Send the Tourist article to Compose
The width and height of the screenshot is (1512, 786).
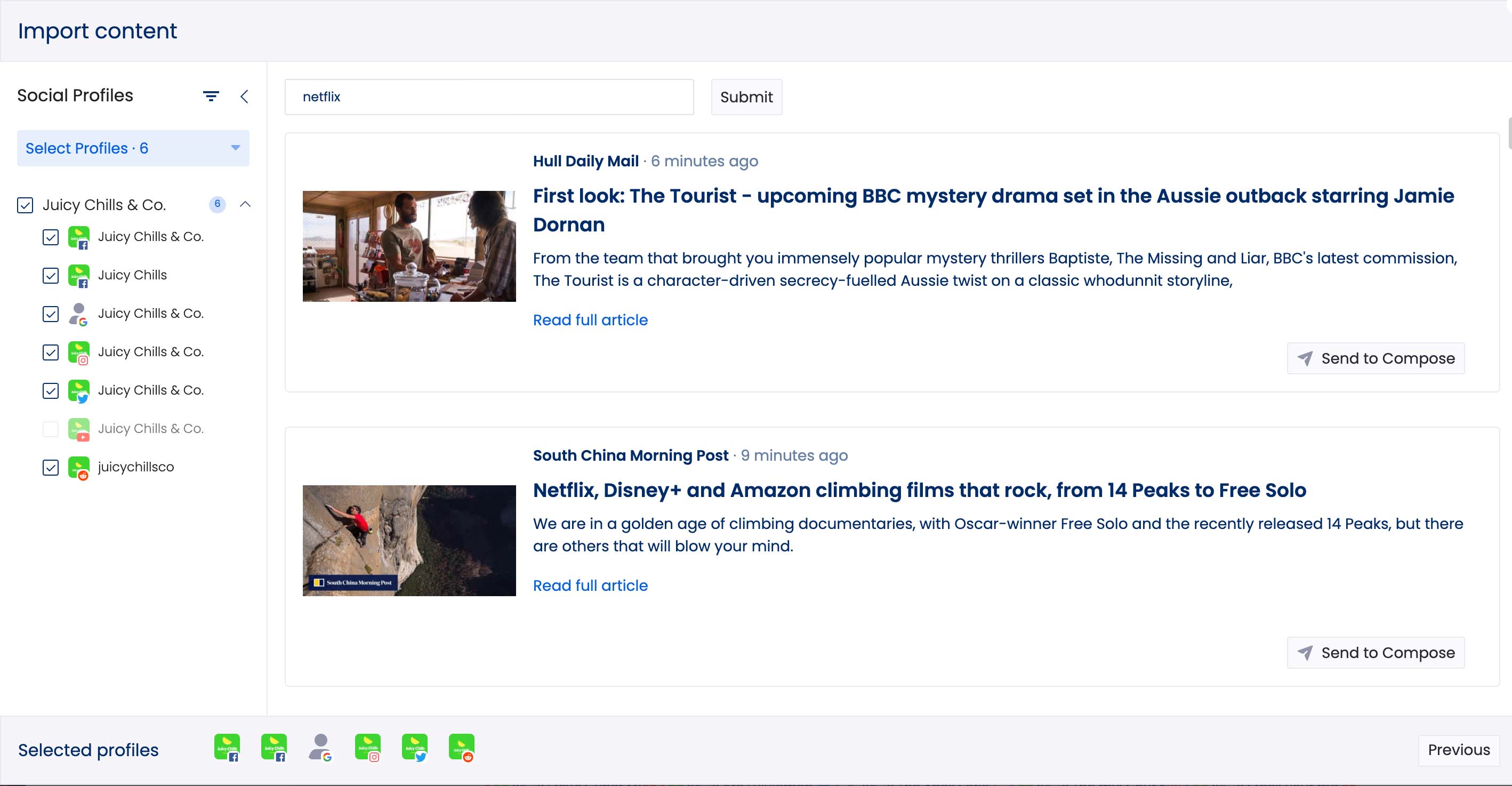(x=1375, y=358)
